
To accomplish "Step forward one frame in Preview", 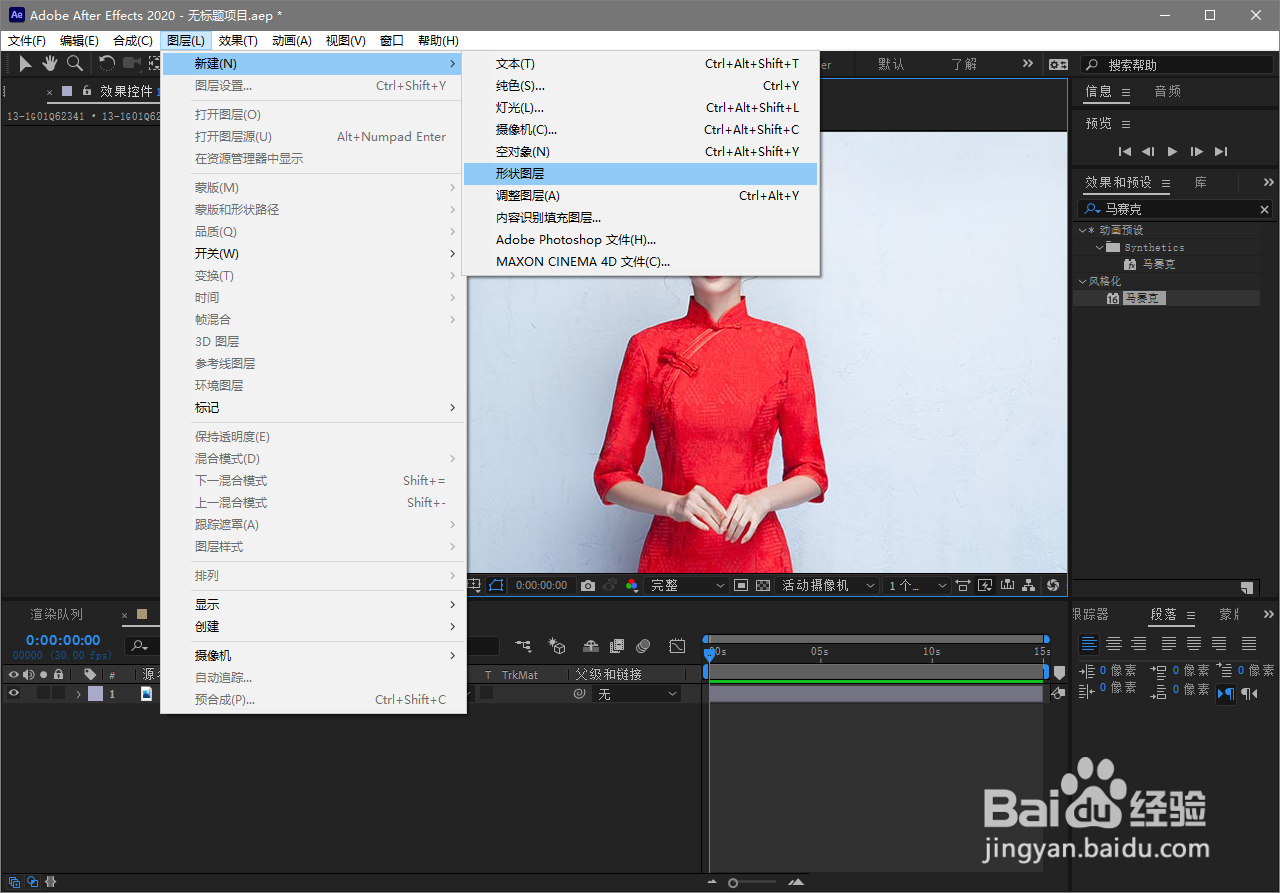I will [x=1197, y=152].
